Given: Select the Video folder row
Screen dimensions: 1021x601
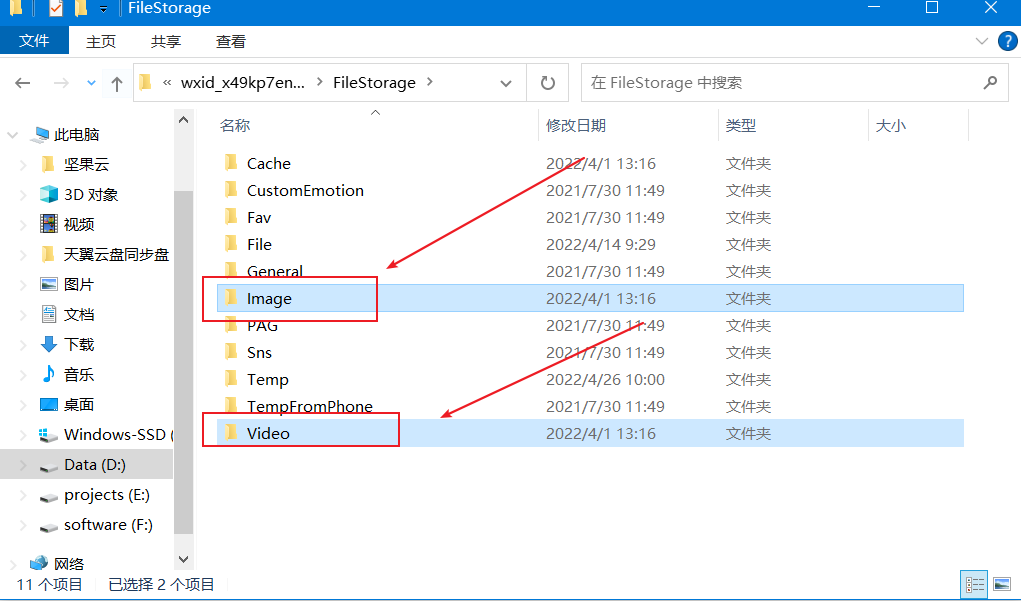Looking at the screenshot, I should coord(590,433).
